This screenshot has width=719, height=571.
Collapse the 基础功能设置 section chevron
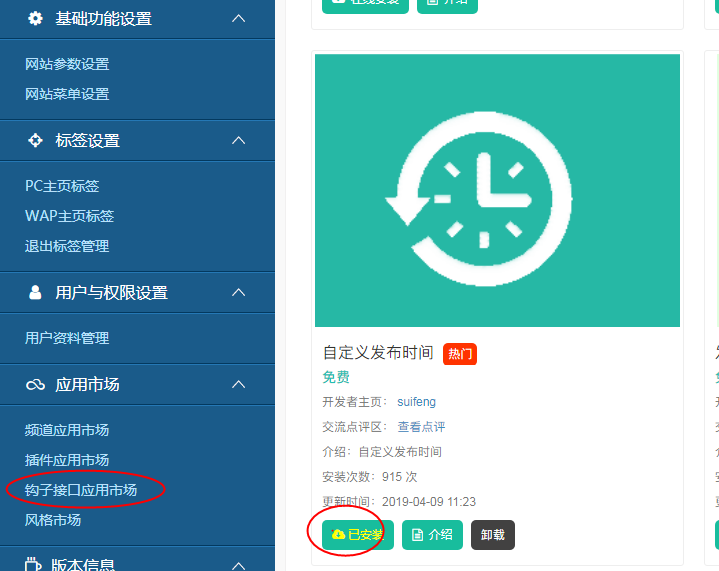(238, 18)
